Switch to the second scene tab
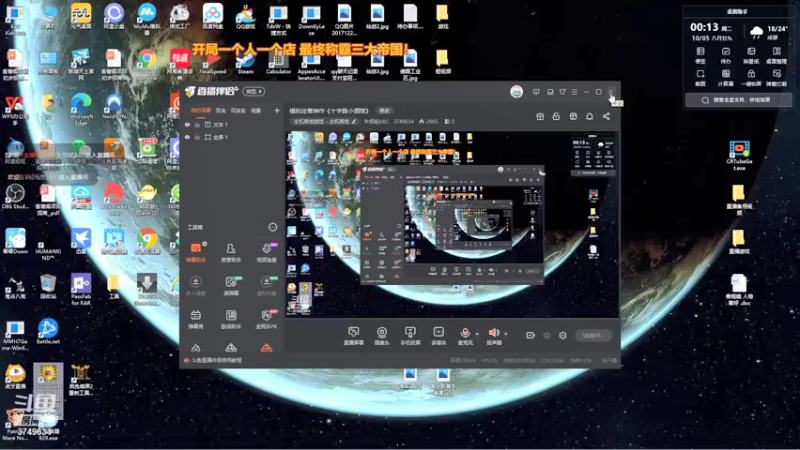Viewport: 800px width, 450px height. pos(220,110)
